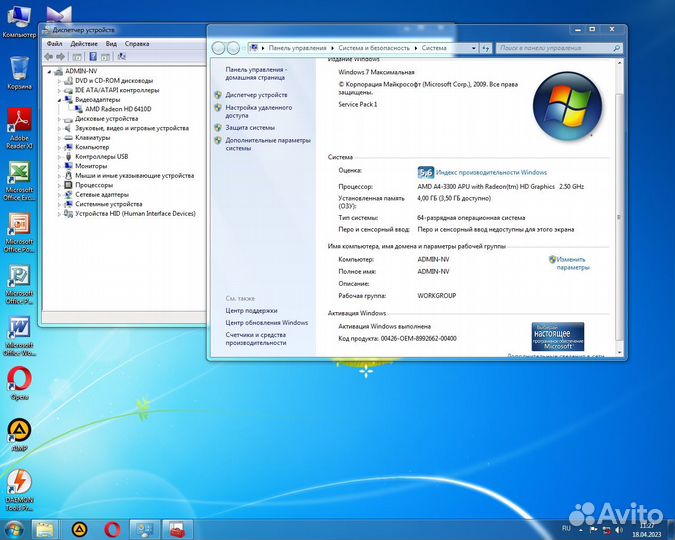Open Explorer folder from taskbar

click(45, 530)
